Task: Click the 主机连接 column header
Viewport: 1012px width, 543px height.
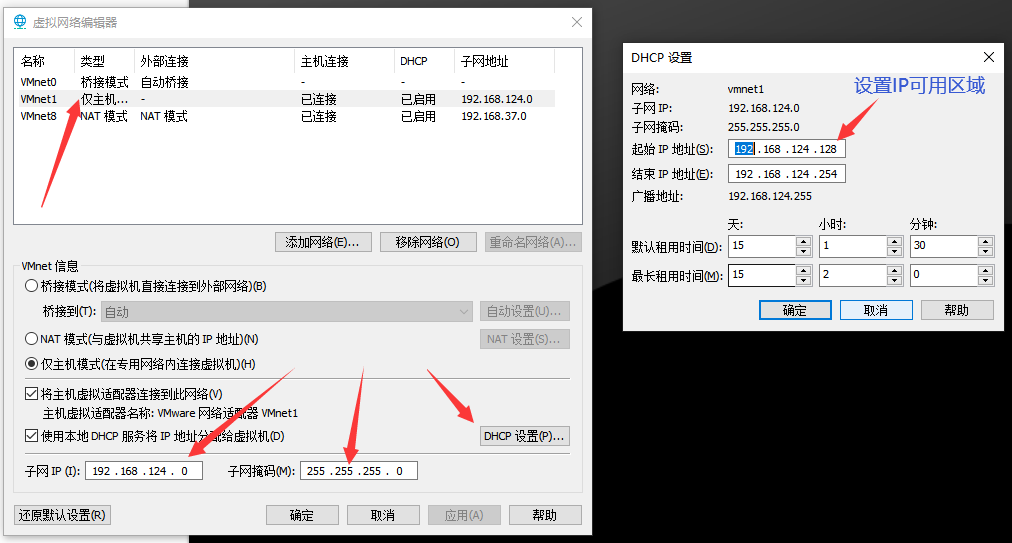Action: point(345,61)
